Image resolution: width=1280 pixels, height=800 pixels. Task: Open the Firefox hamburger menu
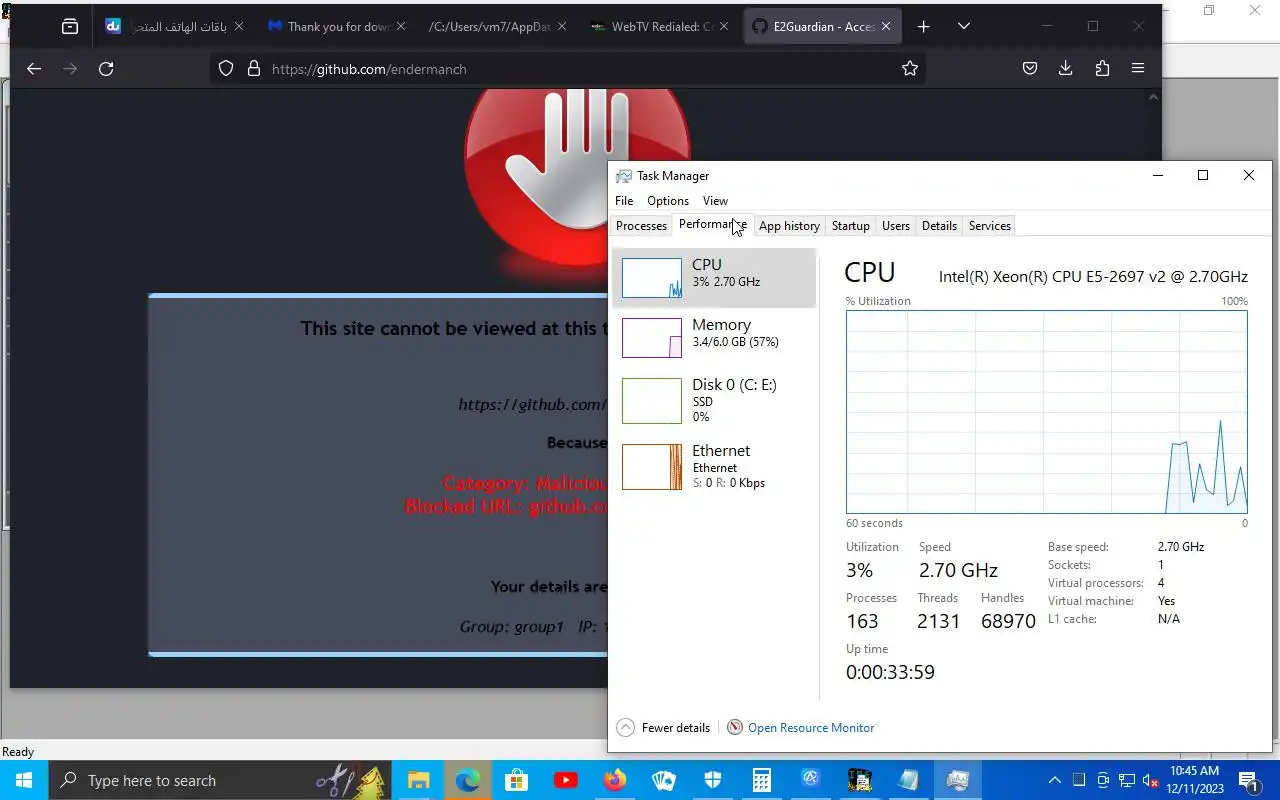pos(1138,69)
